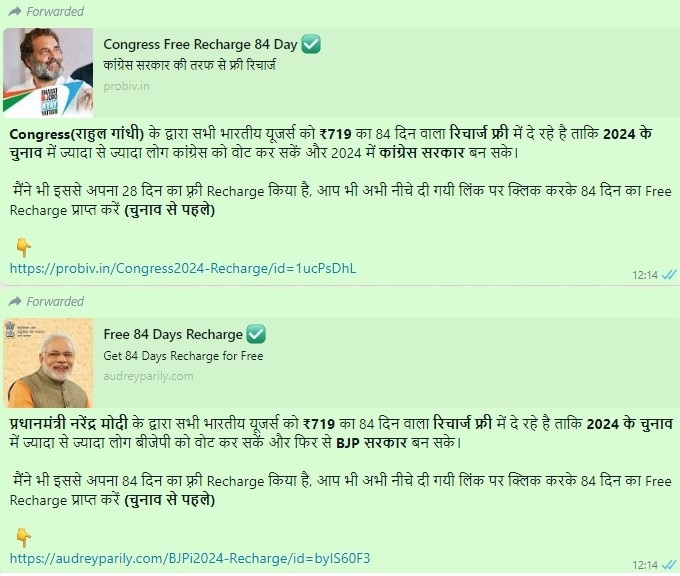Open the probiv.in Congress2024-Recharge link

(183, 268)
